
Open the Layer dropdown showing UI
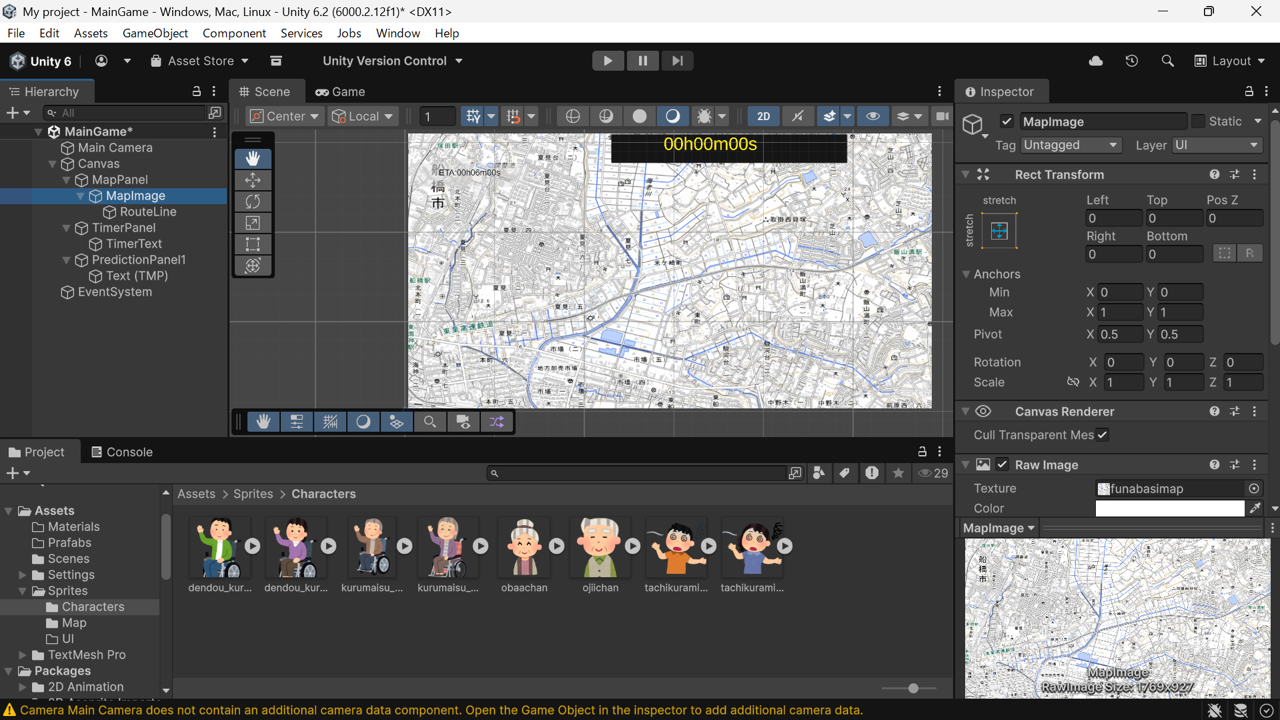click(x=1216, y=145)
